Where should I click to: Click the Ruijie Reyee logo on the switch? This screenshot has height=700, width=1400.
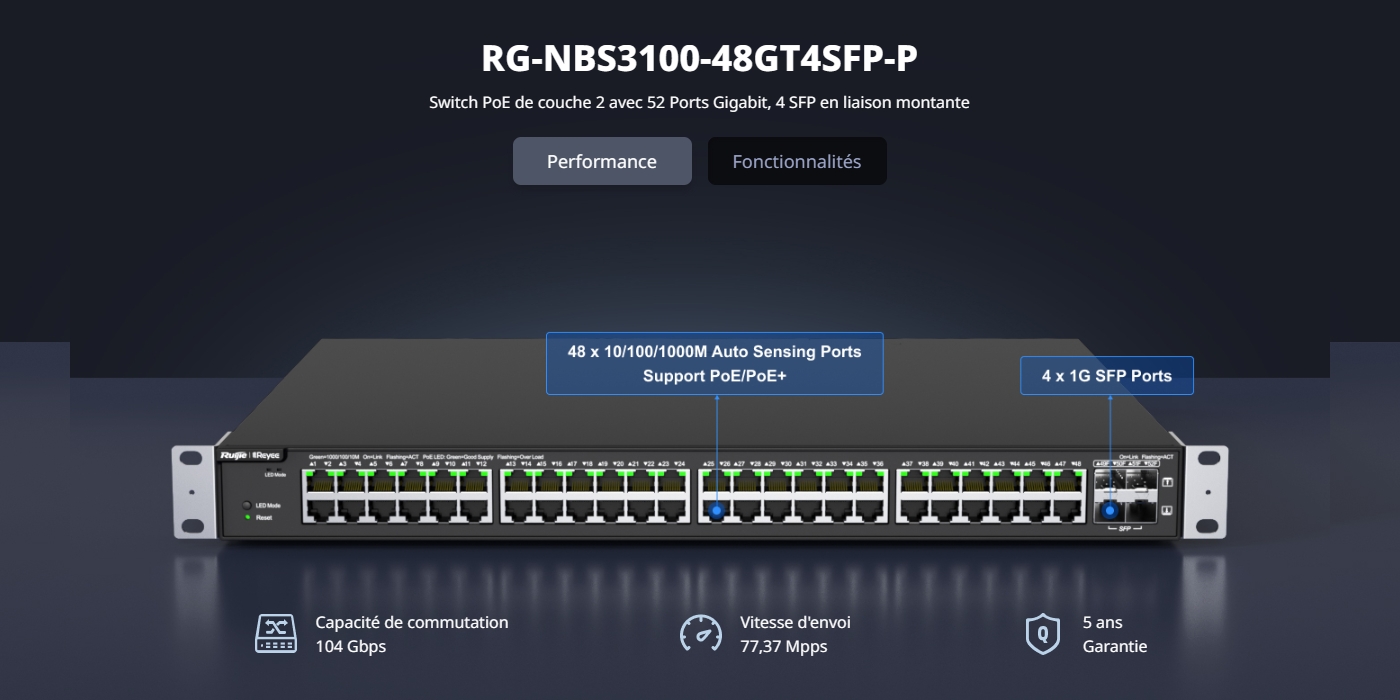click(250, 456)
